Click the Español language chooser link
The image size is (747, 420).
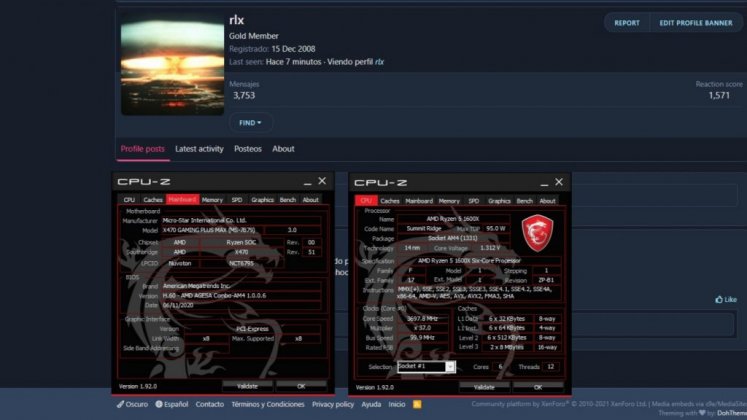pyautogui.click(x=172, y=404)
